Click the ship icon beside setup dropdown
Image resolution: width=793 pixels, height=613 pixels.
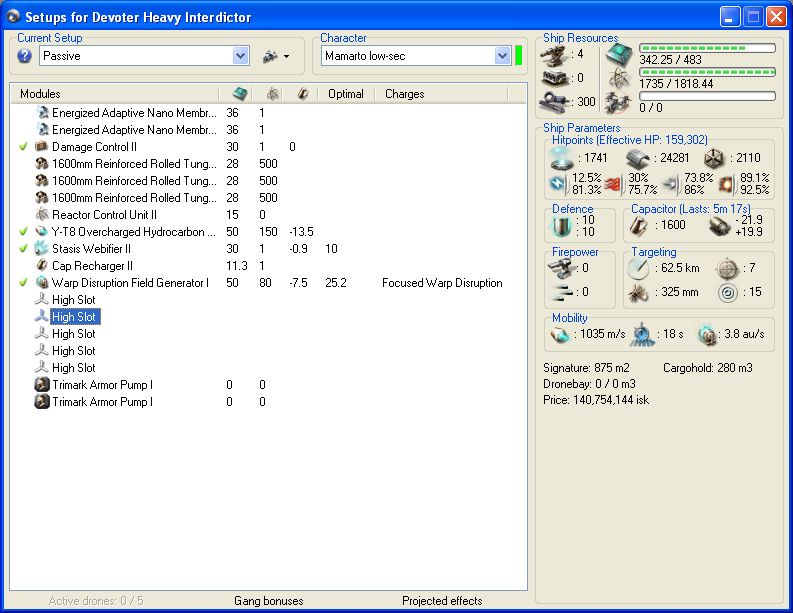pyautogui.click(x=271, y=56)
